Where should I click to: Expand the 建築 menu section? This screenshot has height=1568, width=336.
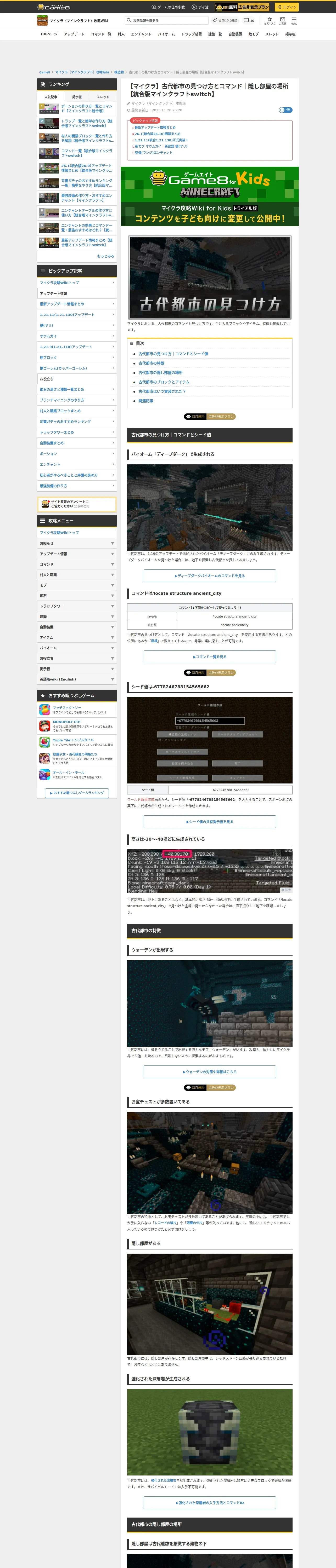[x=77, y=616]
